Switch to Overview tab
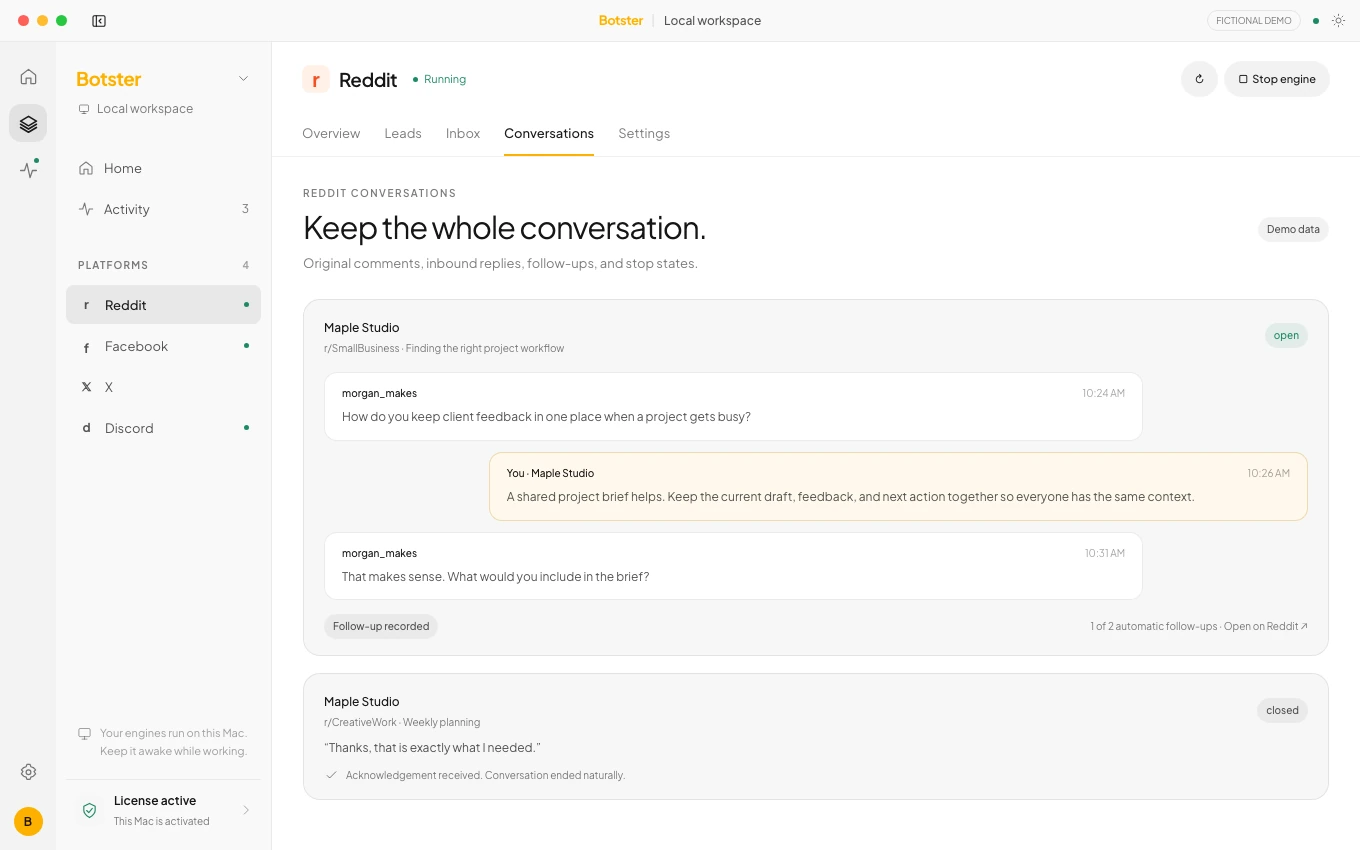 [331, 133]
